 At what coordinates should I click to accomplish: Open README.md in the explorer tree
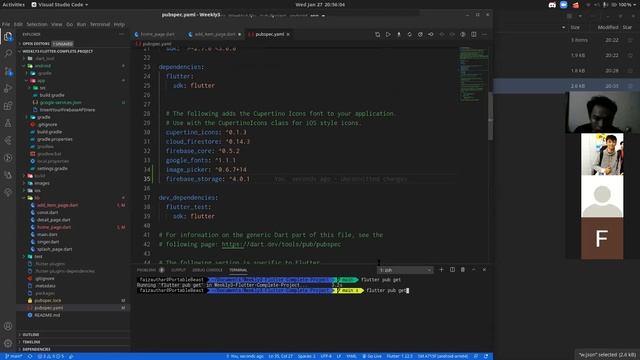pyautogui.click(x=47, y=315)
